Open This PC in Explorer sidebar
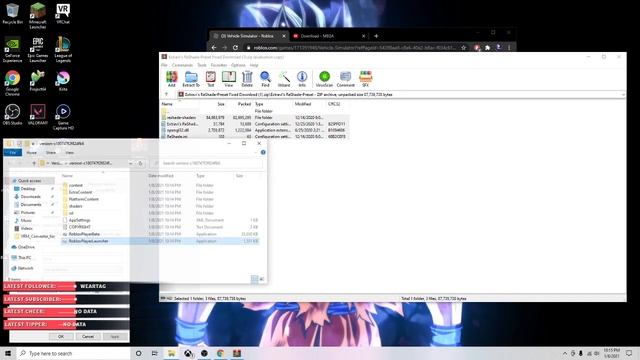This screenshot has height=360, width=640. click(x=24, y=258)
